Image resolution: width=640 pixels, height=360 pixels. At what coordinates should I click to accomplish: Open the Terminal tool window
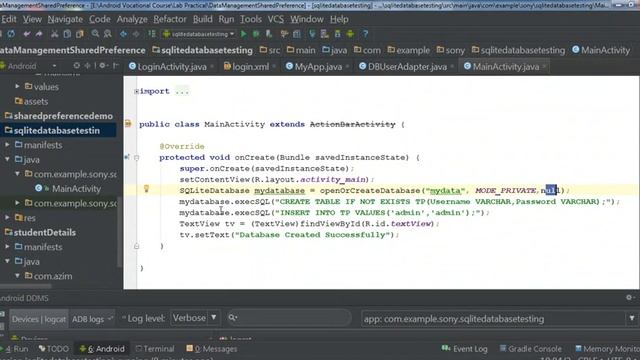tap(155, 349)
